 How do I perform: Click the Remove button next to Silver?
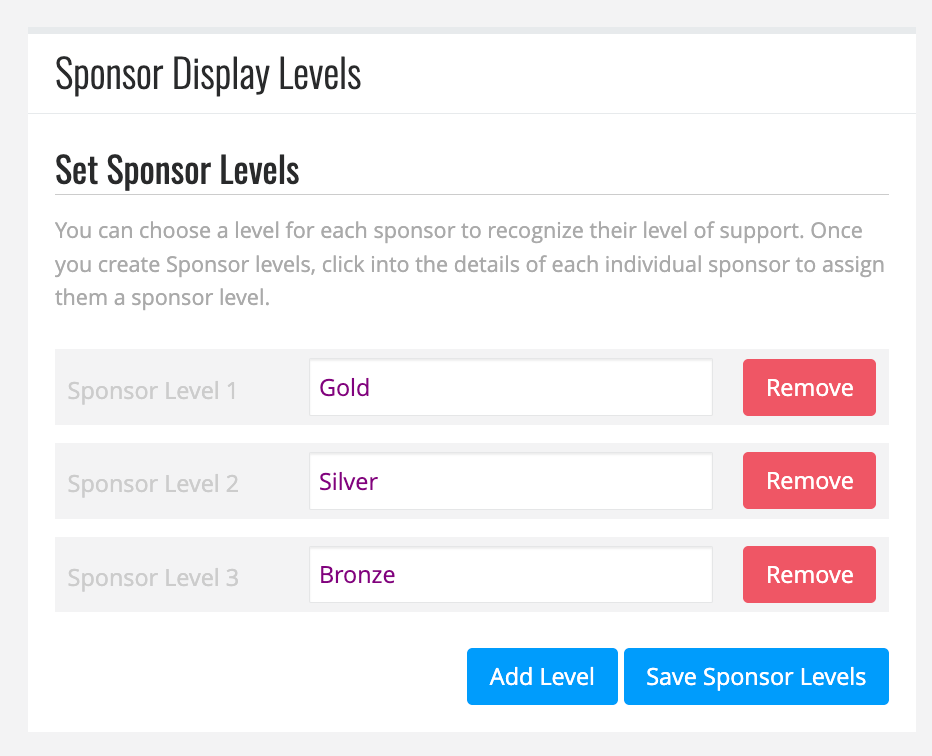808,481
